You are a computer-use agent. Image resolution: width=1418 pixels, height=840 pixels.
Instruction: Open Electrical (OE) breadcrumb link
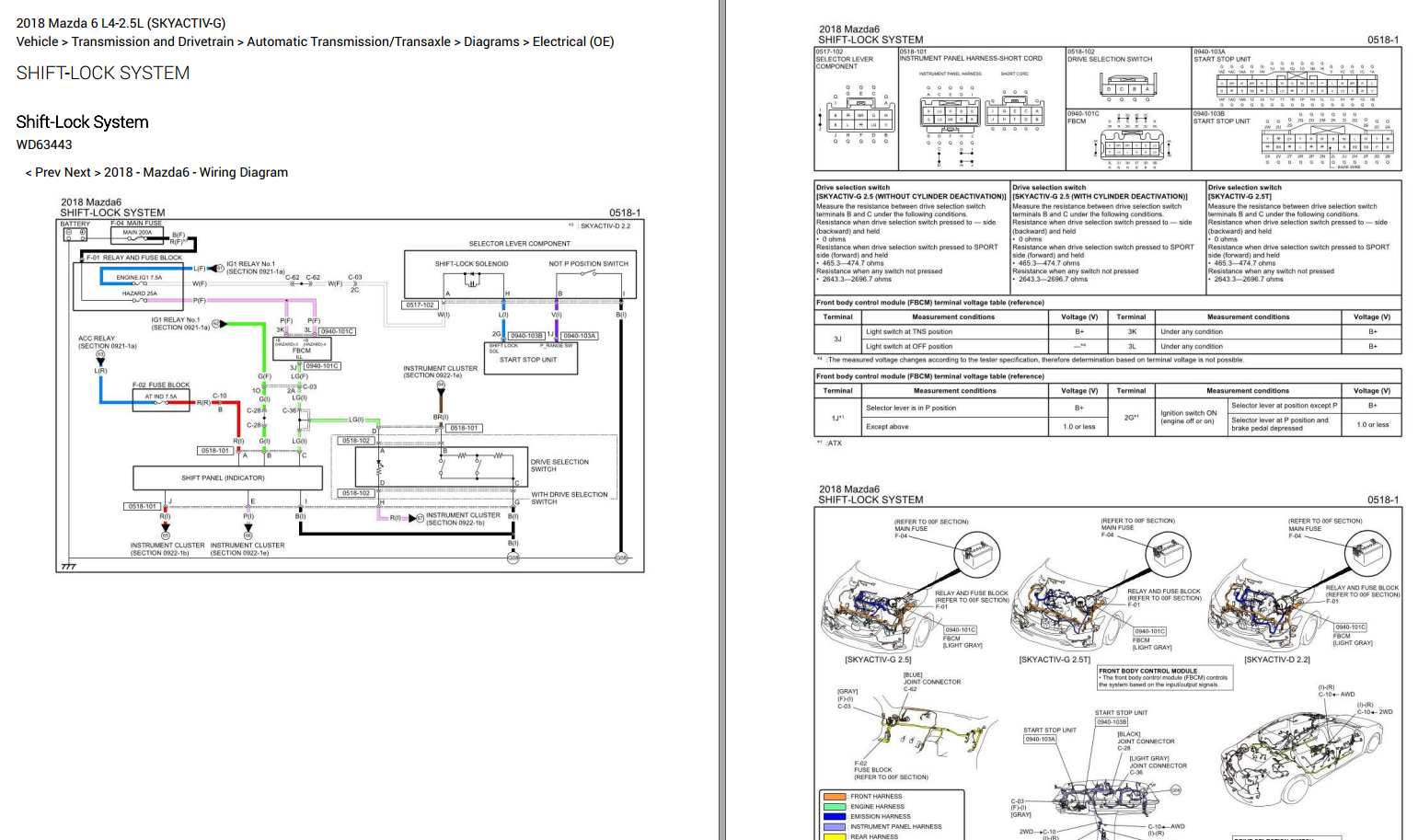point(573,41)
